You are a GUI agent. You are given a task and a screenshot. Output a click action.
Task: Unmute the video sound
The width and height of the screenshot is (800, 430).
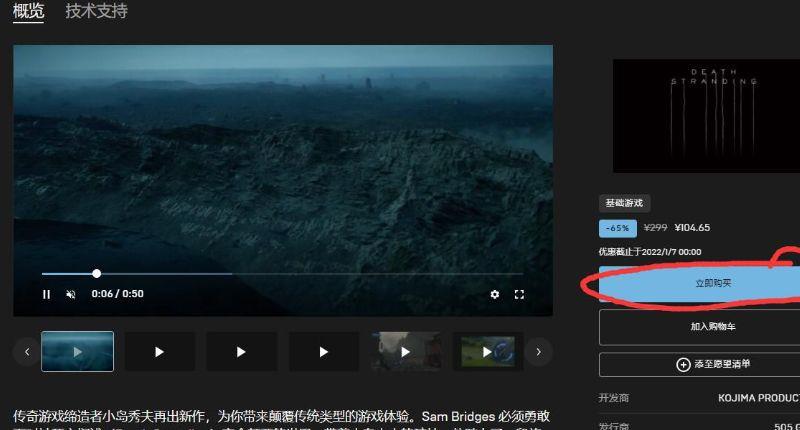pos(71,294)
